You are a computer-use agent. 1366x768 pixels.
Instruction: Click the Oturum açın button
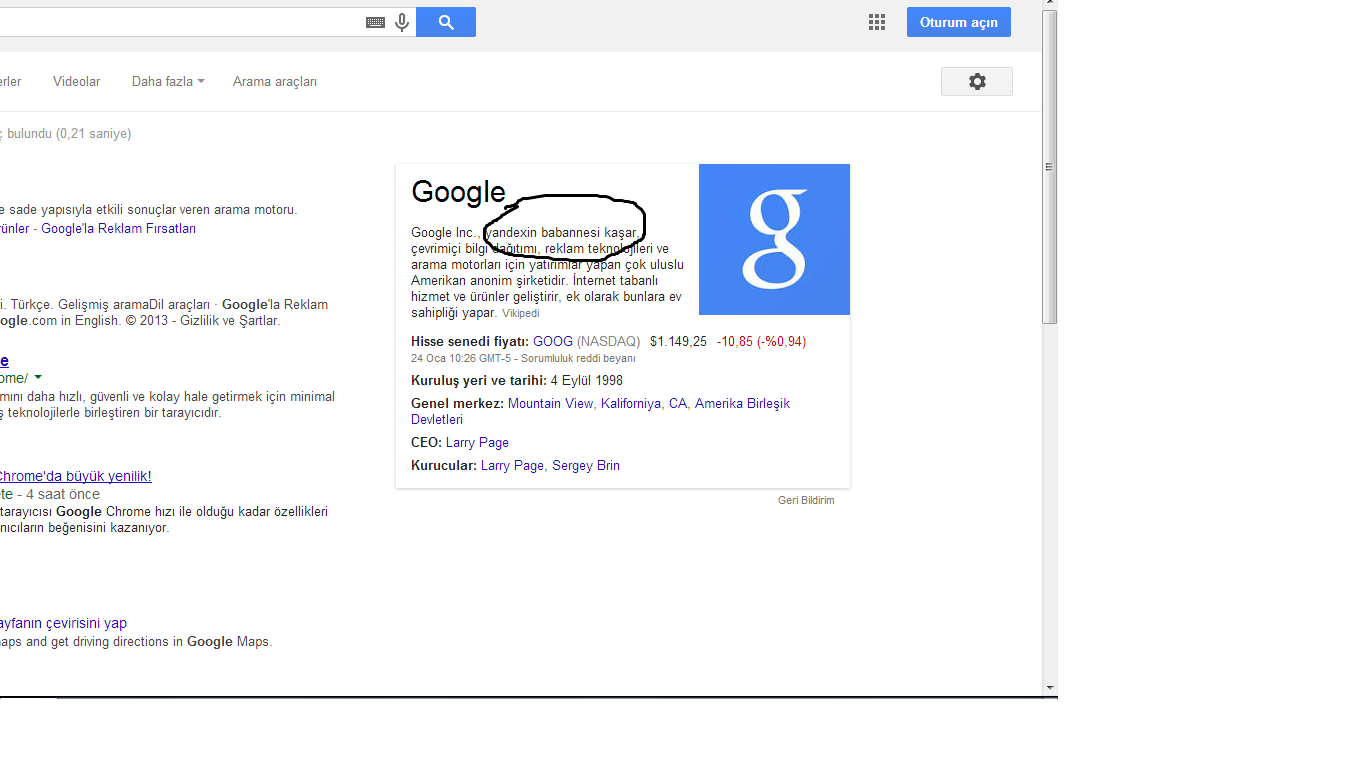959,22
